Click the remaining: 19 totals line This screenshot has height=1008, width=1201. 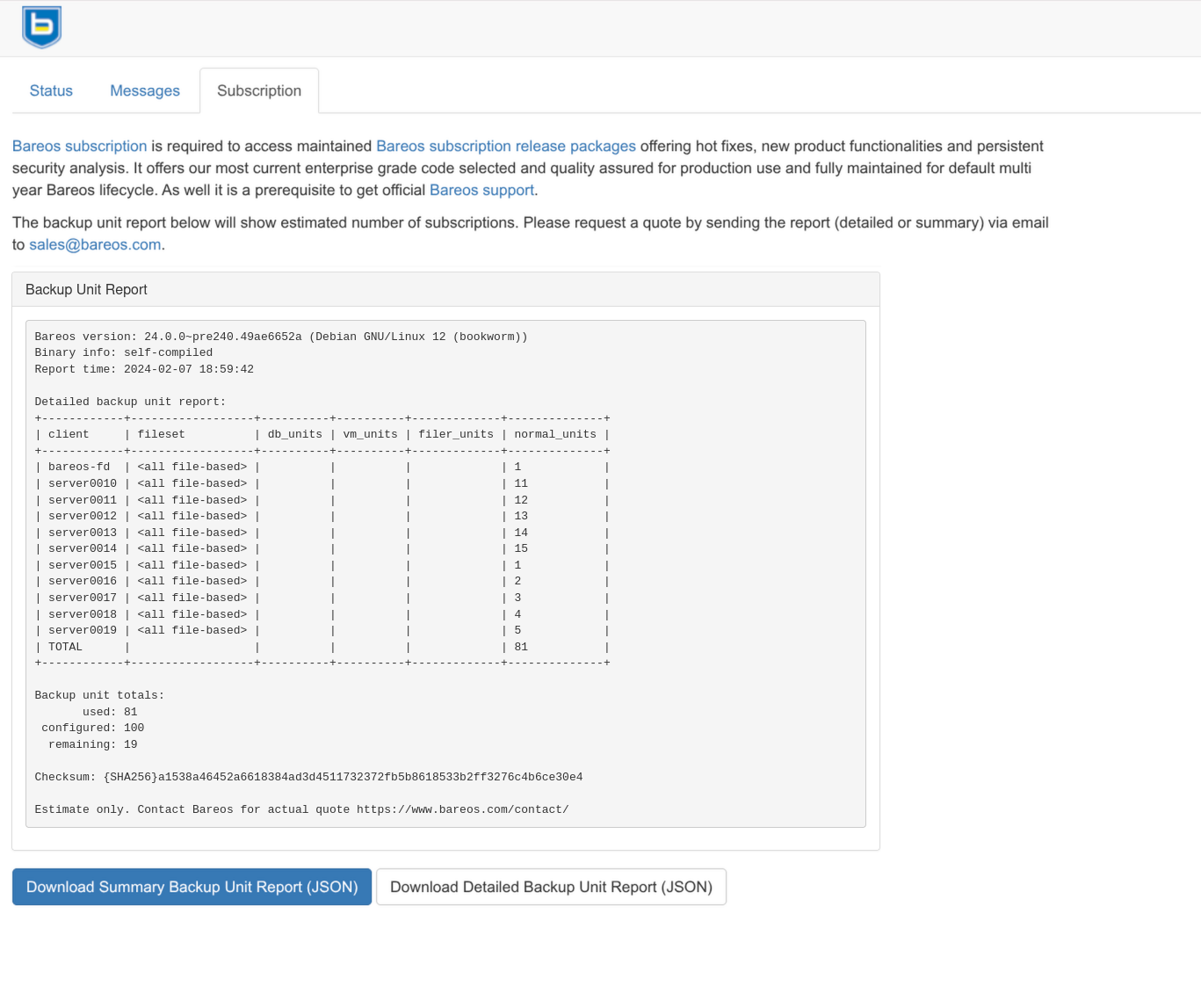click(93, 744)
